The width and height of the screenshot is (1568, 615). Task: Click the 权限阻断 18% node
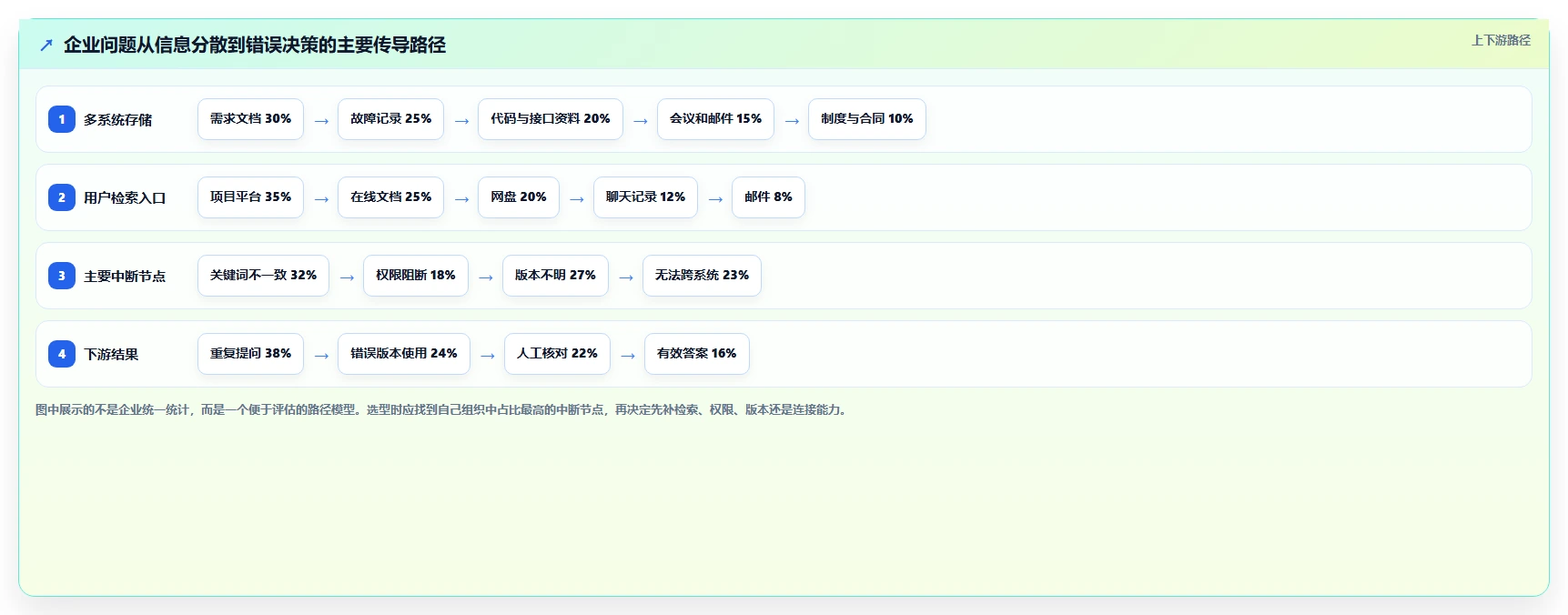pos(416,276)
